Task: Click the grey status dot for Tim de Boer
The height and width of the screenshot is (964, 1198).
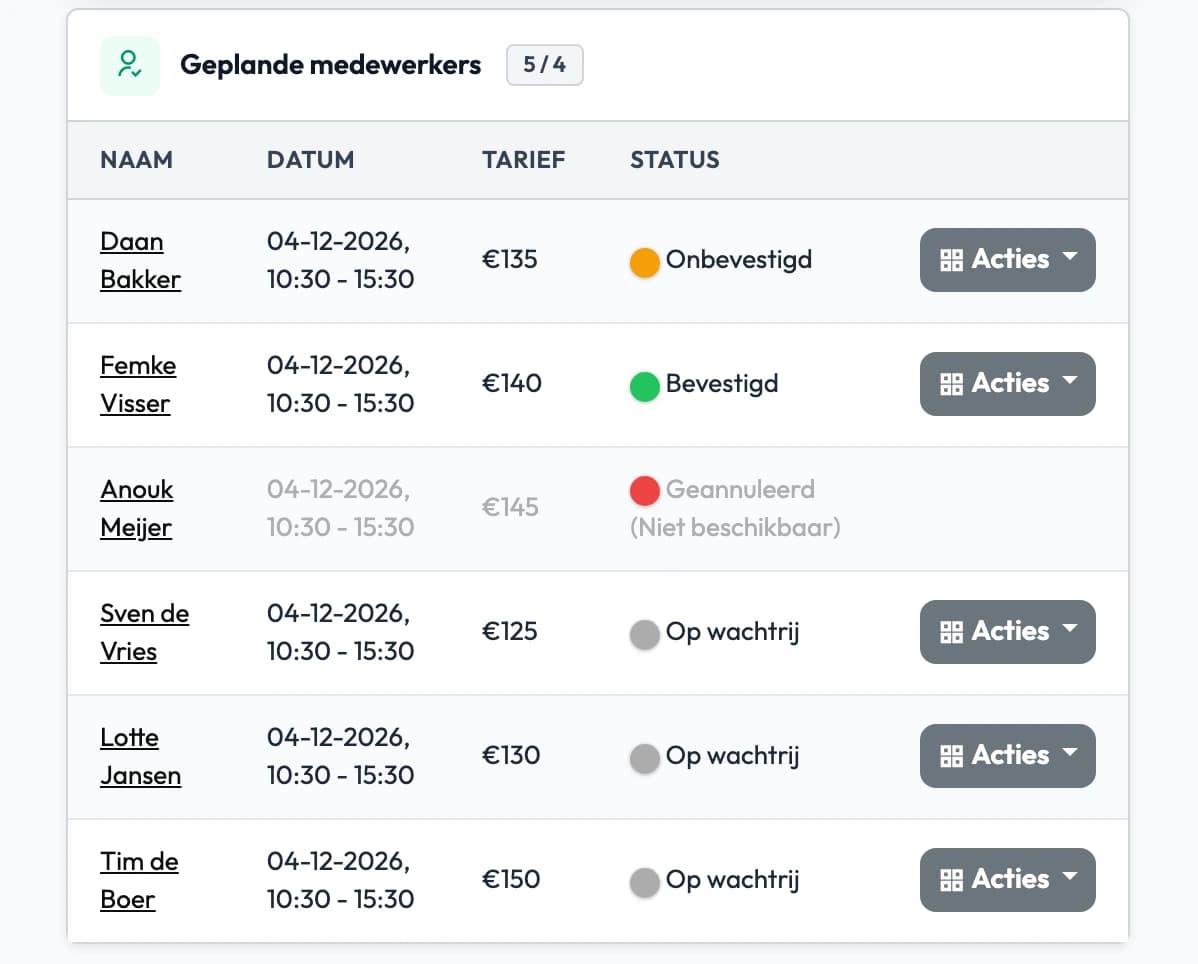Action: click(644, 882)
